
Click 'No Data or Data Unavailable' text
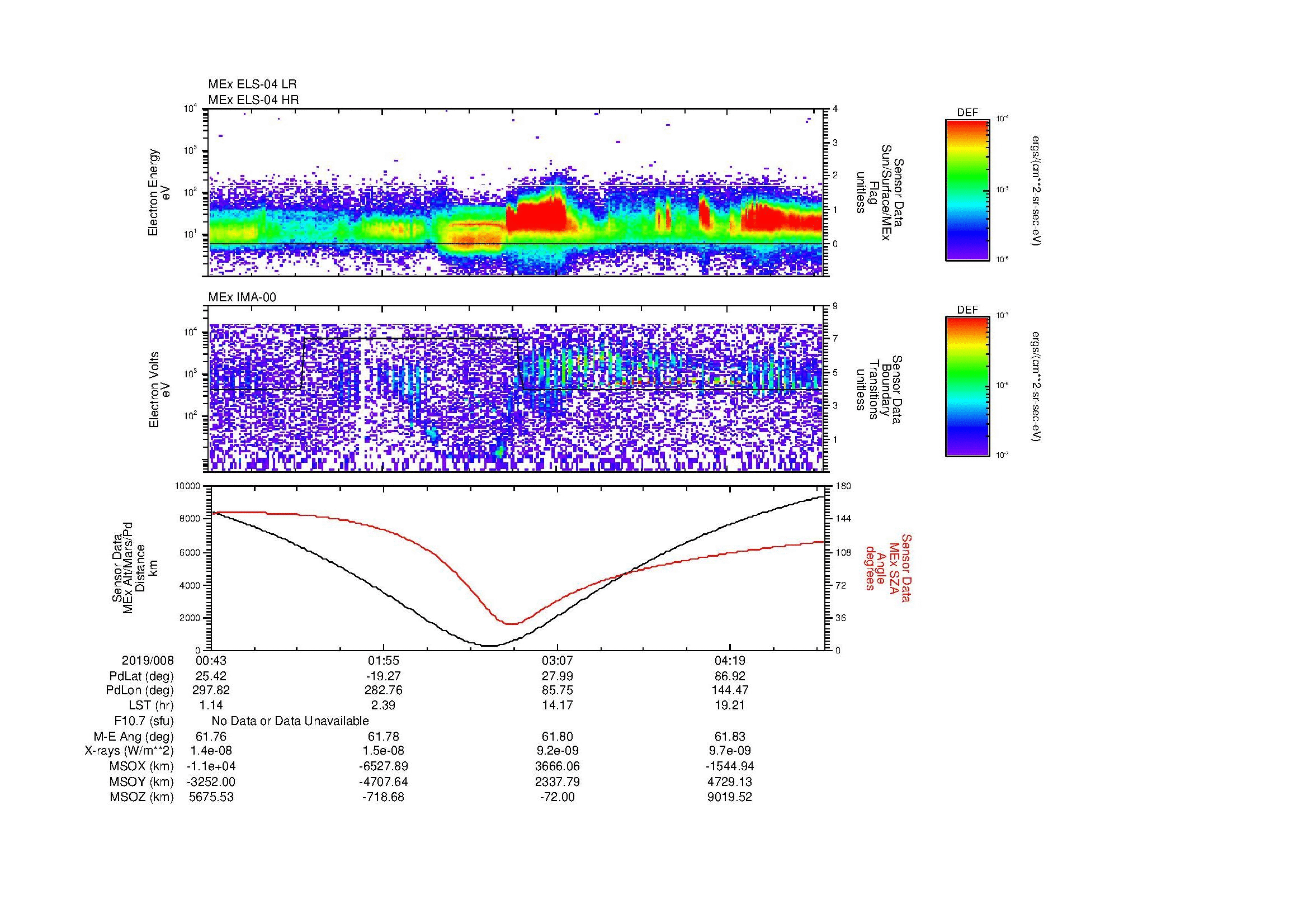click(290, 721)
